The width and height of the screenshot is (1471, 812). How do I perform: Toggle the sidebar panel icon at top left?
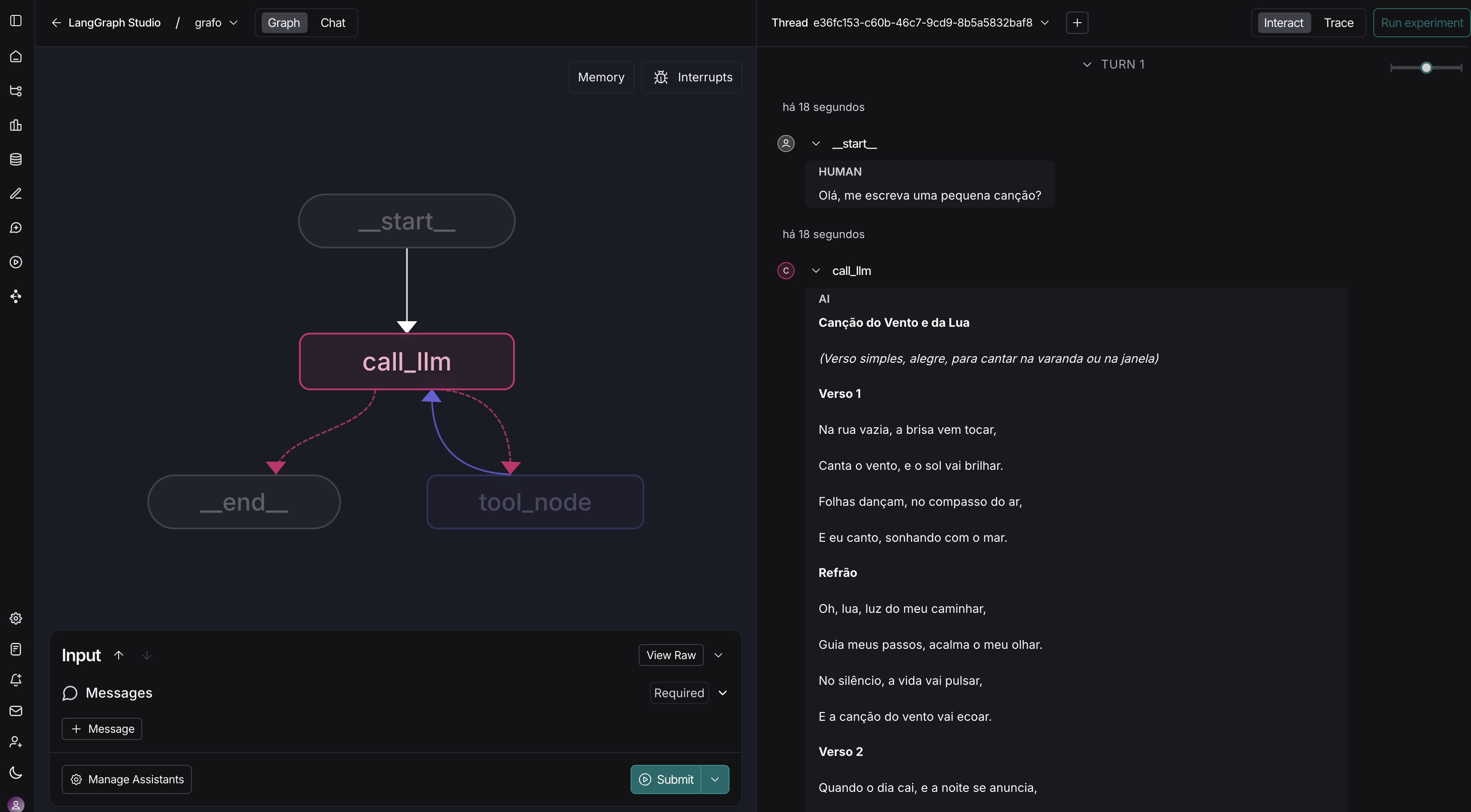(16, 21)
